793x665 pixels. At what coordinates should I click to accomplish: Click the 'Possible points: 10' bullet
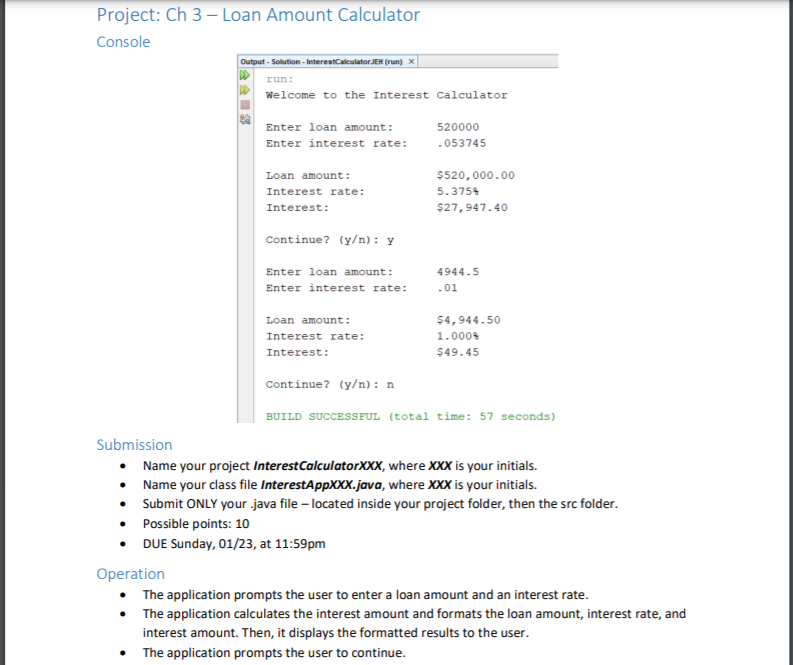coord(196,524)
